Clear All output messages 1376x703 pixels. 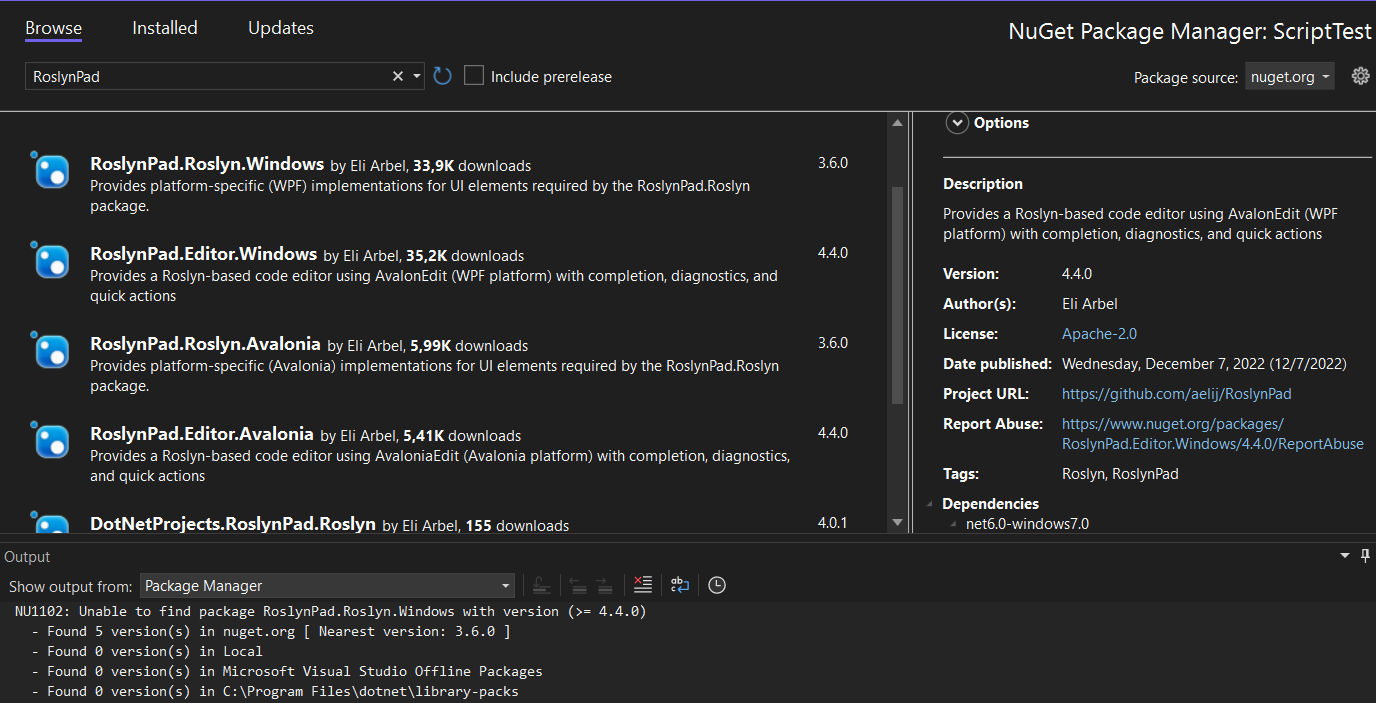coord(643,584)
